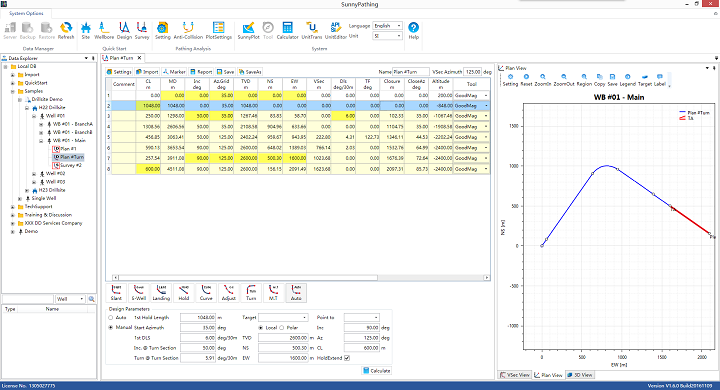The image size is (720, 390).
Task: Open PlotSettings in the ribbon
Action: point(219,30)
